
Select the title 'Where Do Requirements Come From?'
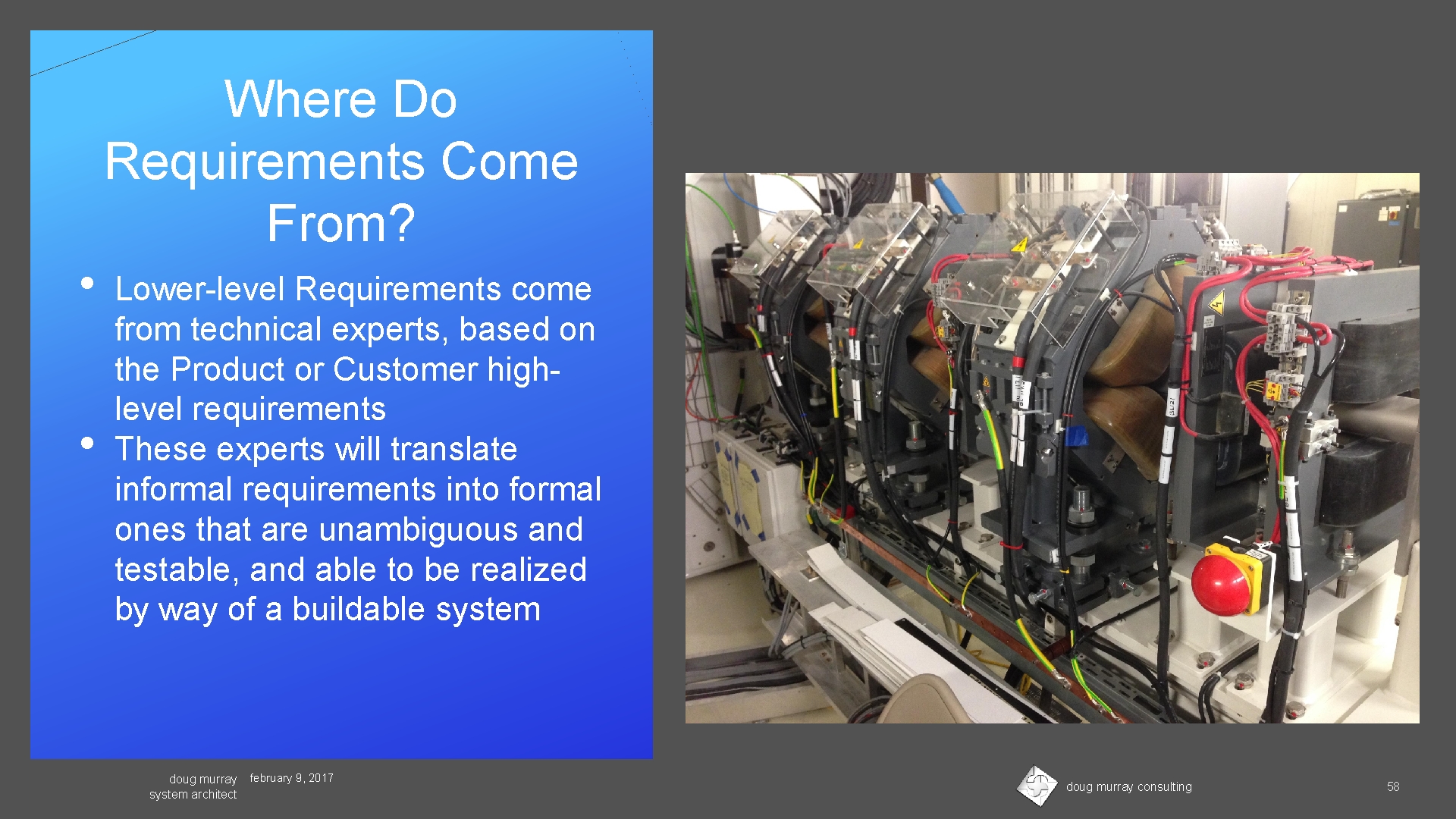(x=341, y=161)
